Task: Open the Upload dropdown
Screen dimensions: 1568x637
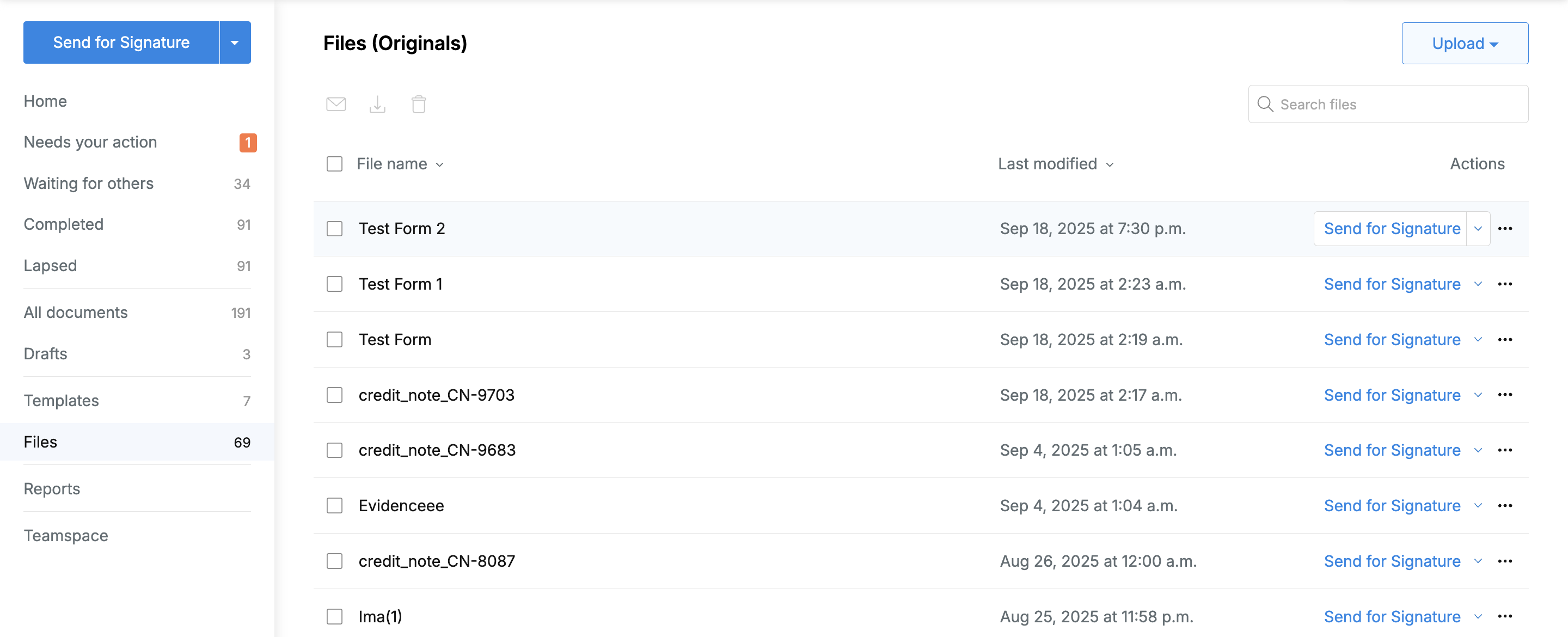Action: coord(1465,43)
